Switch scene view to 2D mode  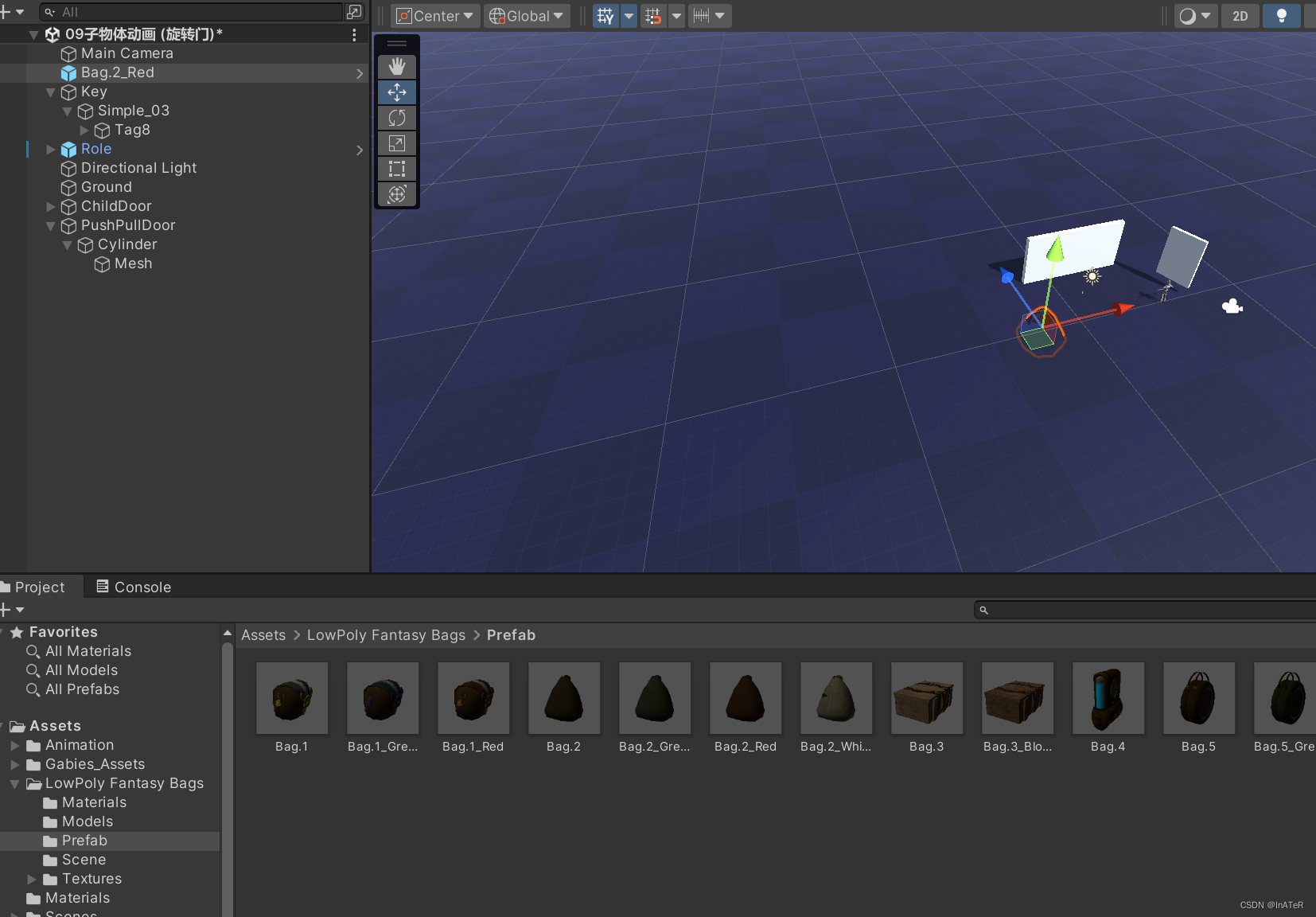pos(1239,16)
